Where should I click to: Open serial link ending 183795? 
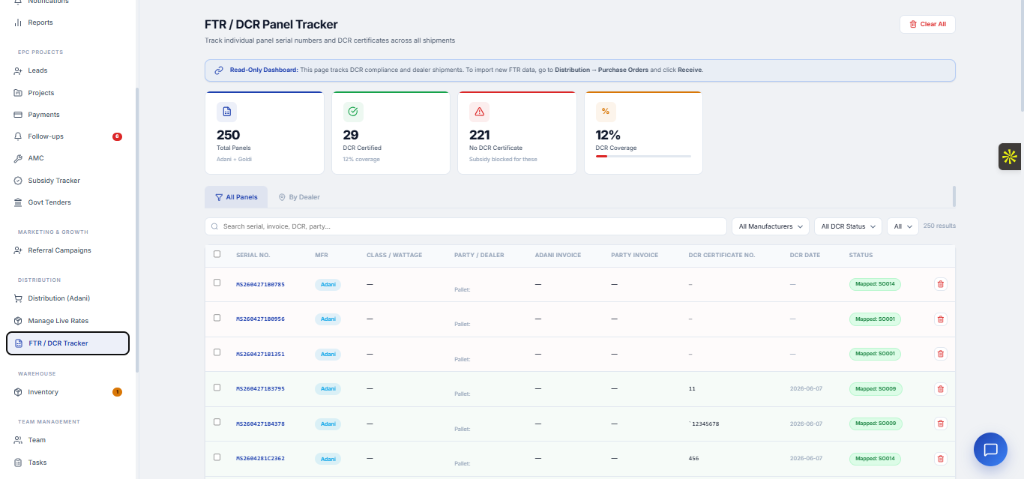pyautogui.click(x=261, y=389)
